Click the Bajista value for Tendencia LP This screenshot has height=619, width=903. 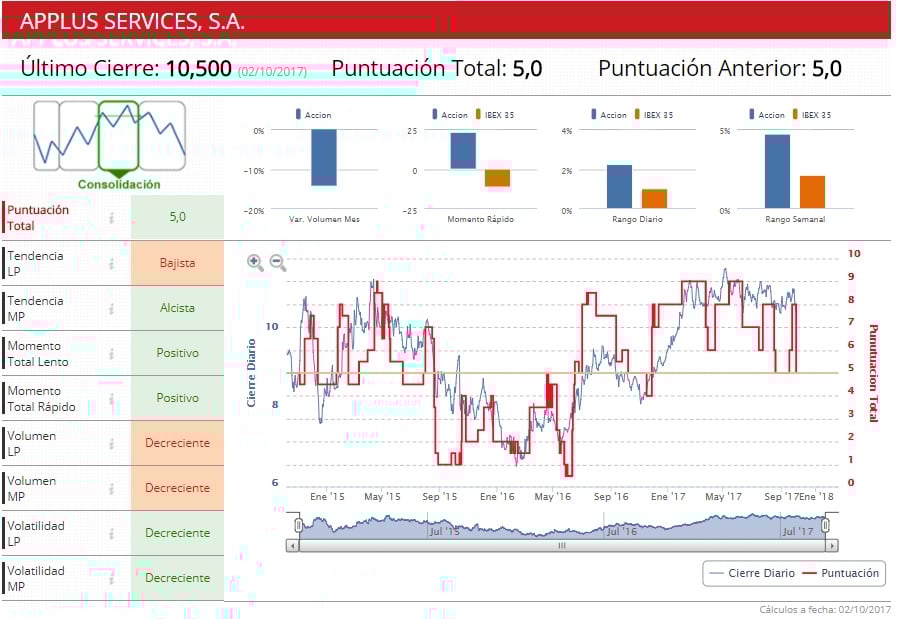[x=177, y=263]
